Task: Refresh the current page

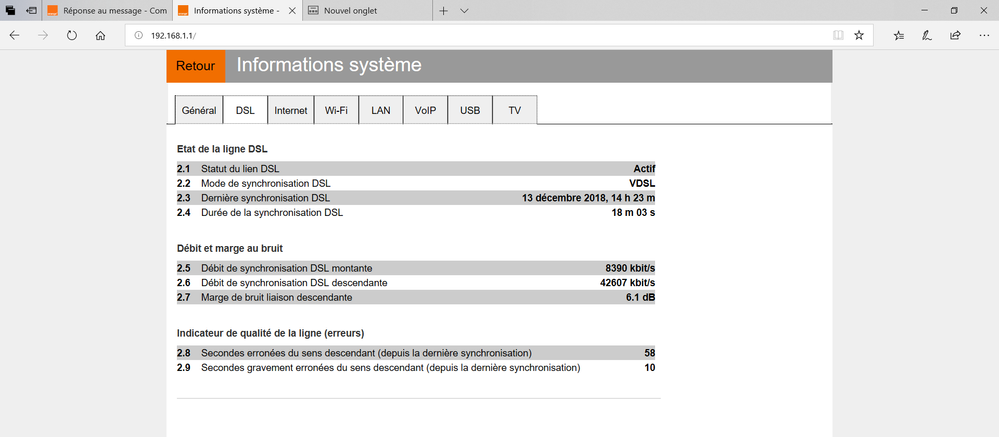Action: click(72, 35)
